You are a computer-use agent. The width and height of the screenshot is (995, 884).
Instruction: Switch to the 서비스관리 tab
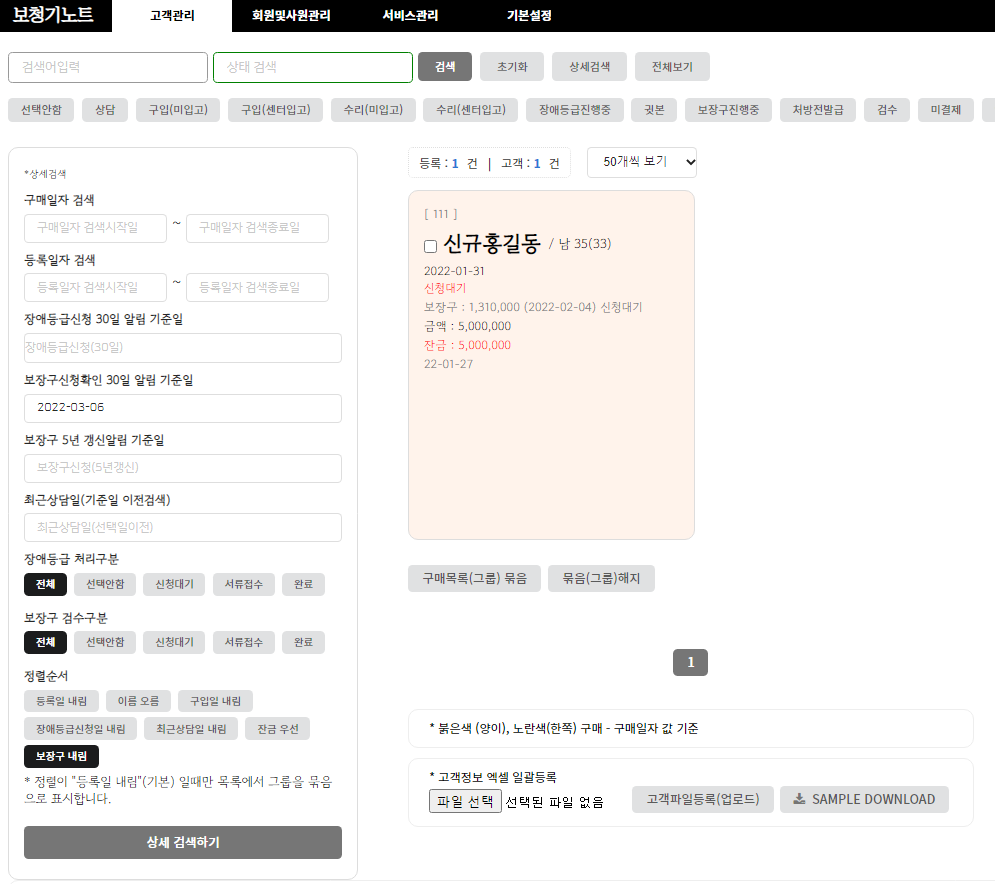point(410,16)
